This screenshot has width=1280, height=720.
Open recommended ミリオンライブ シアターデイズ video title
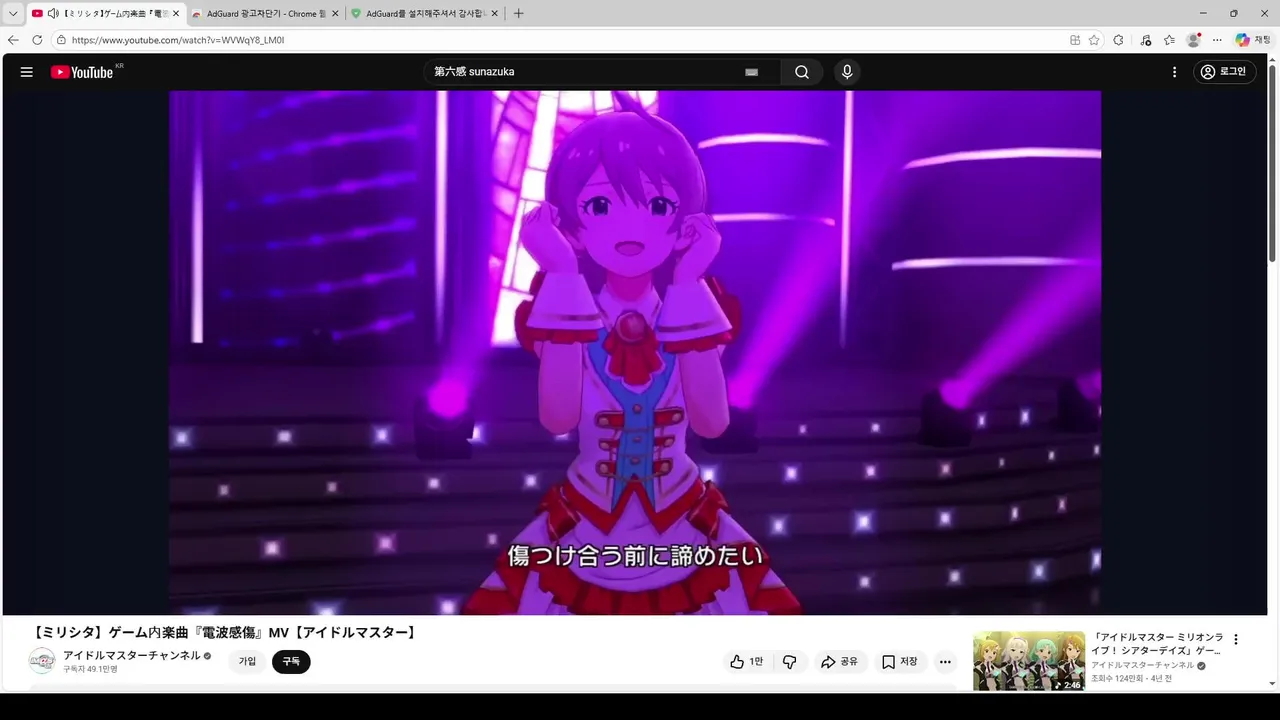pos(1156,644)
